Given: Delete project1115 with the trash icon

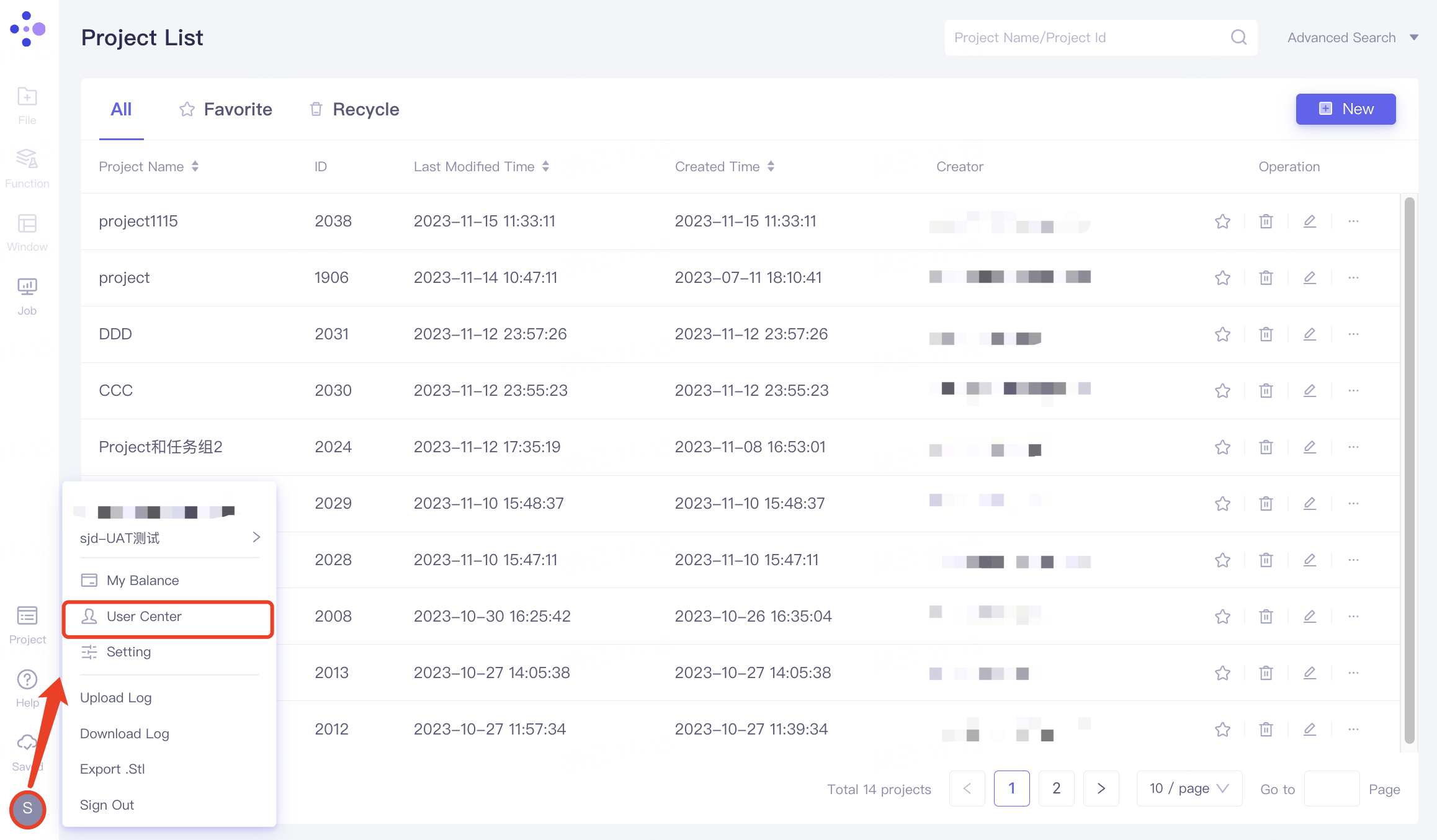Looking at the screenshot, I should point(1266,221).
